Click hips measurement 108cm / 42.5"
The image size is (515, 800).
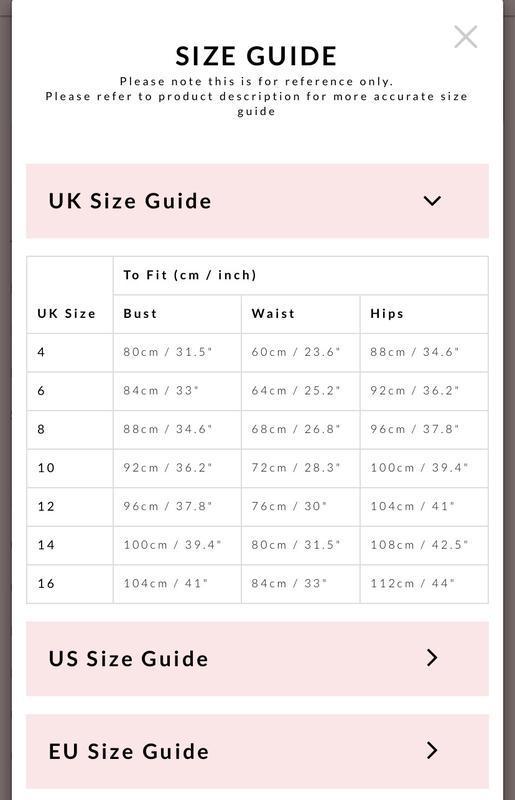419,545
